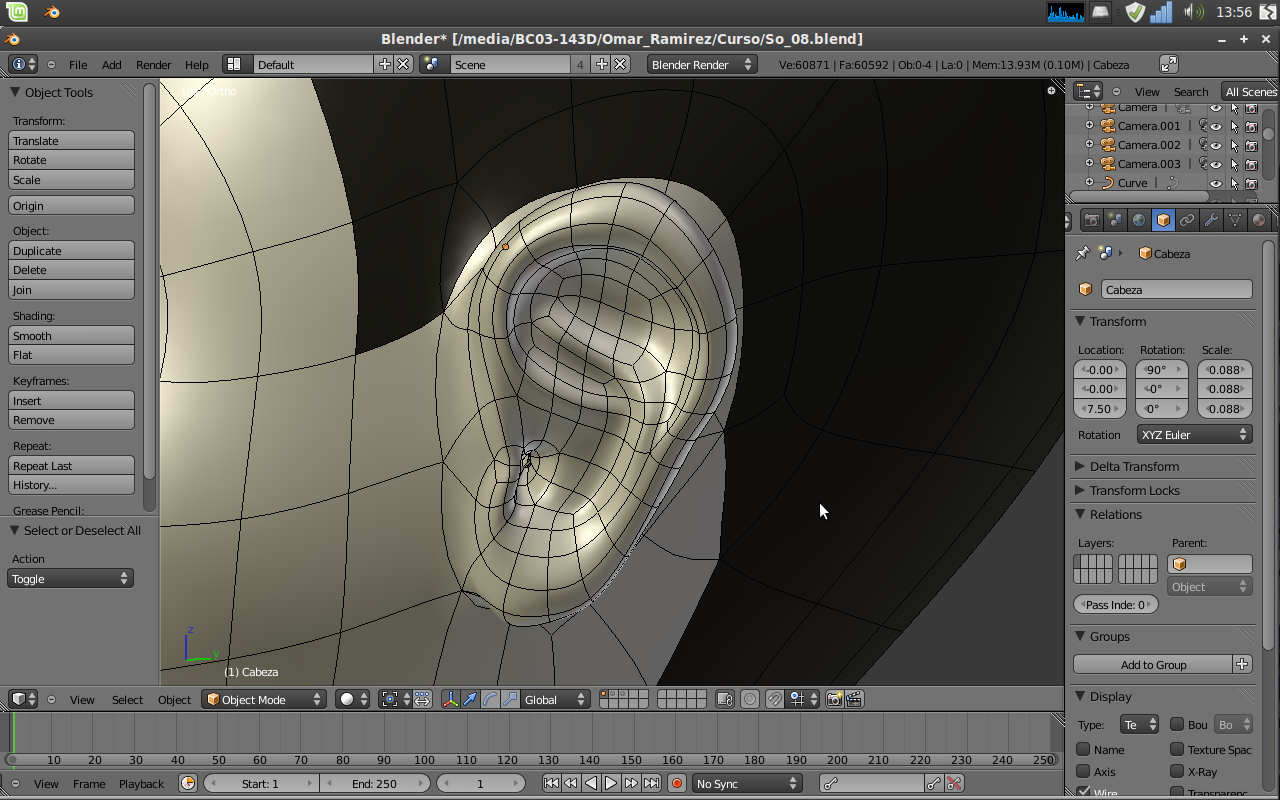Jump to the last frame of the timeline
Image resolution: width=1280 pixels, height=800 pixels.
click(x=651, y=784)
